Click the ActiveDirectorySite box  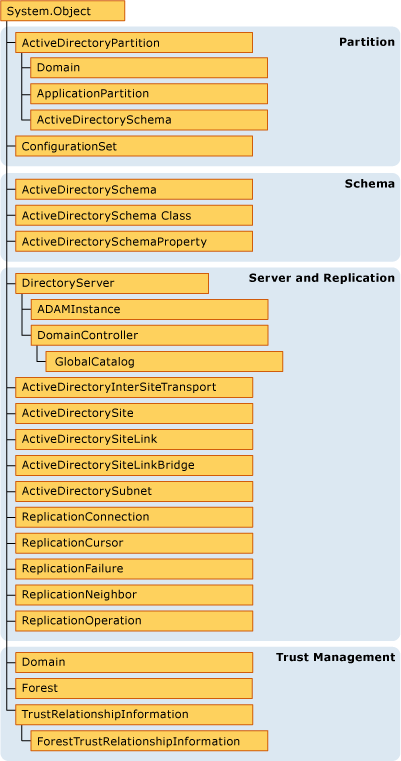[x=134, y=413]
